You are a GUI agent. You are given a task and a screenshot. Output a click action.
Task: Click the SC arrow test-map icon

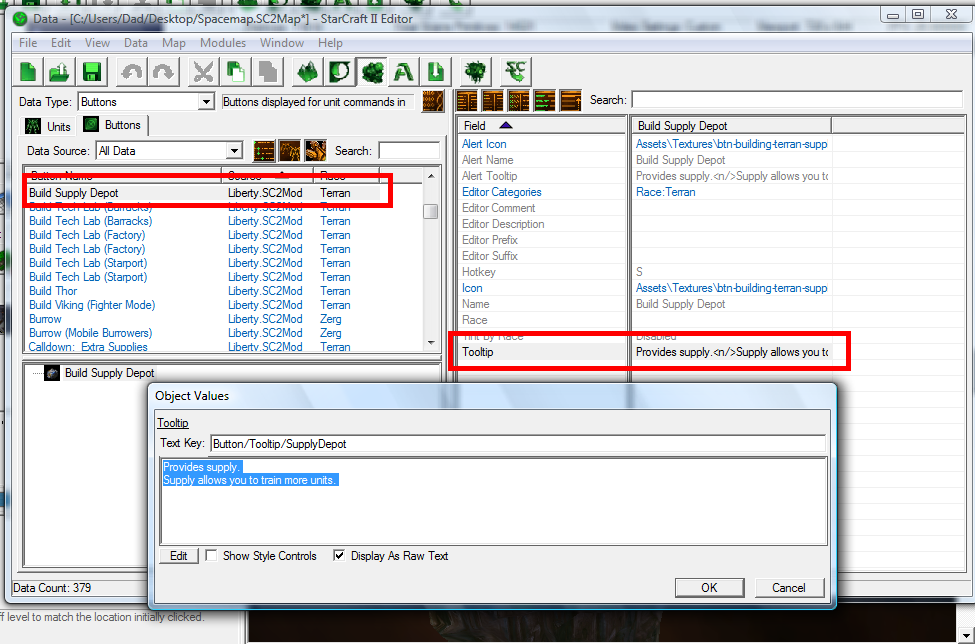[515, 72]
